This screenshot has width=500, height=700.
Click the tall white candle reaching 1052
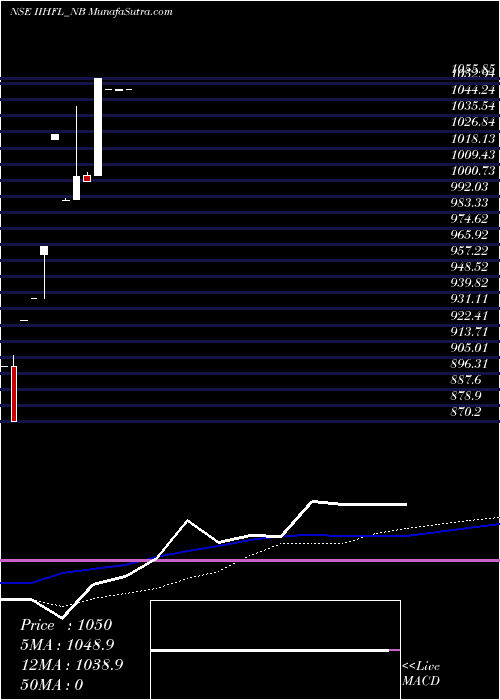pos(98,127)
